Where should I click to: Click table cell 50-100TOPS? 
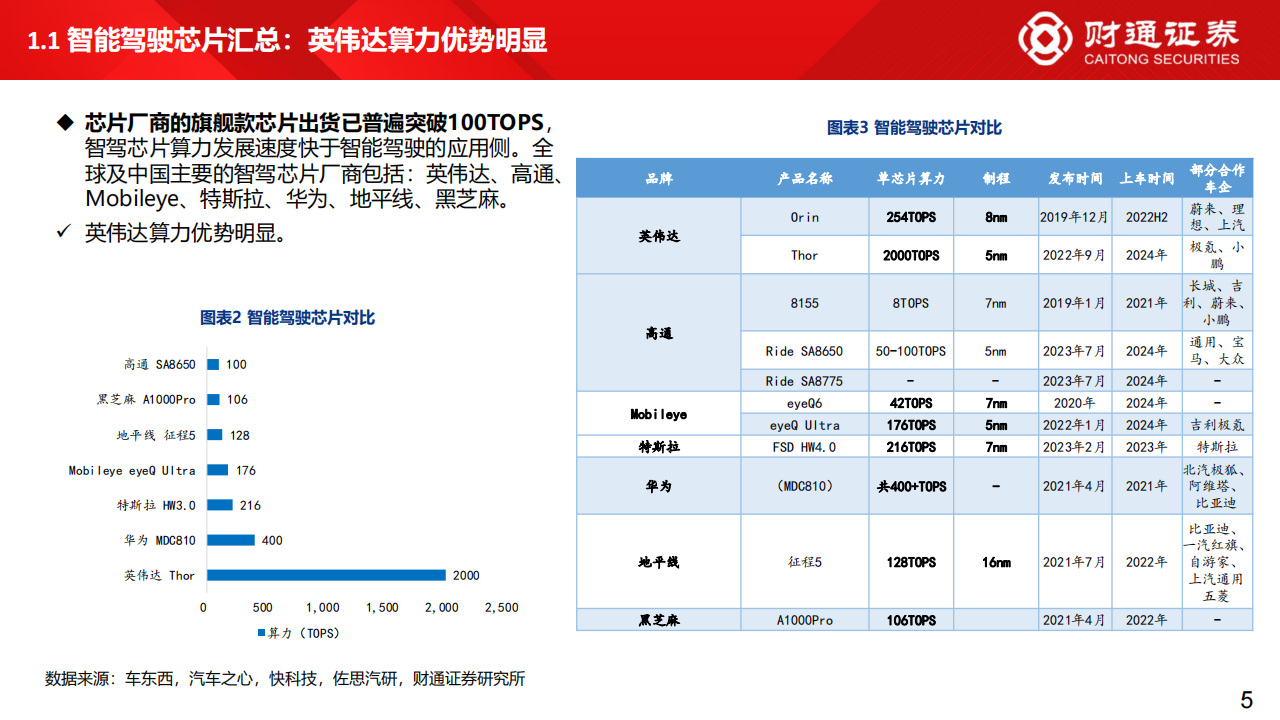pyautogui.click(x=911, y=351)
